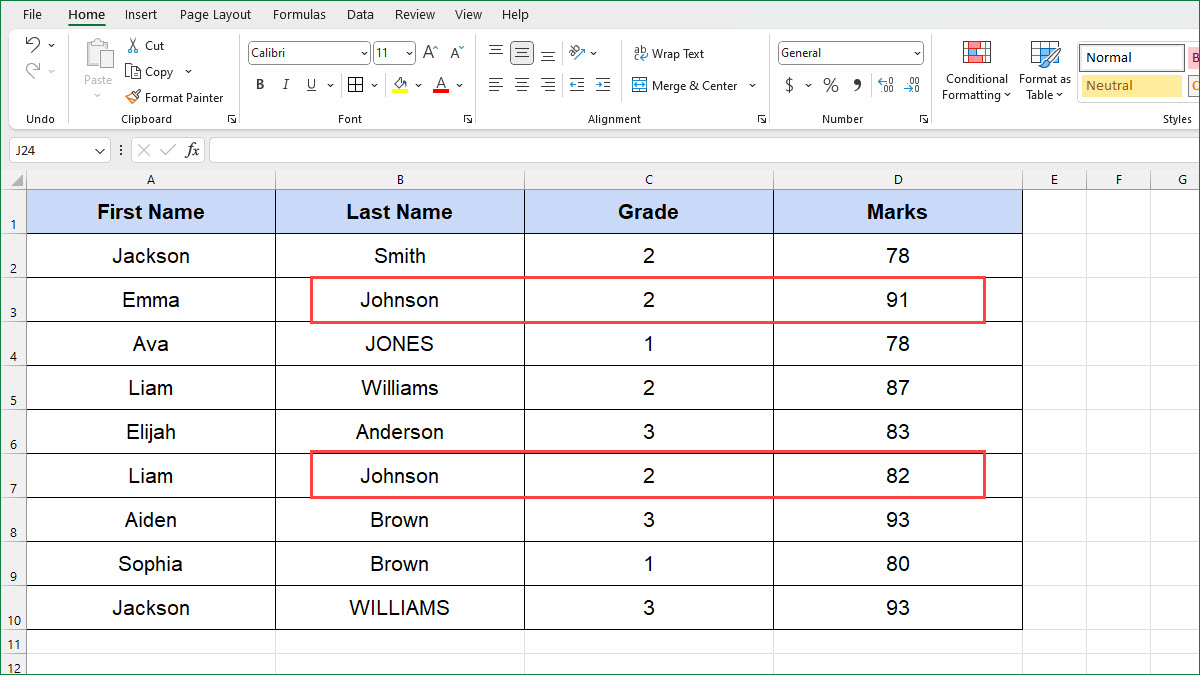Click the Format as Table icon

pos(1044,70)
